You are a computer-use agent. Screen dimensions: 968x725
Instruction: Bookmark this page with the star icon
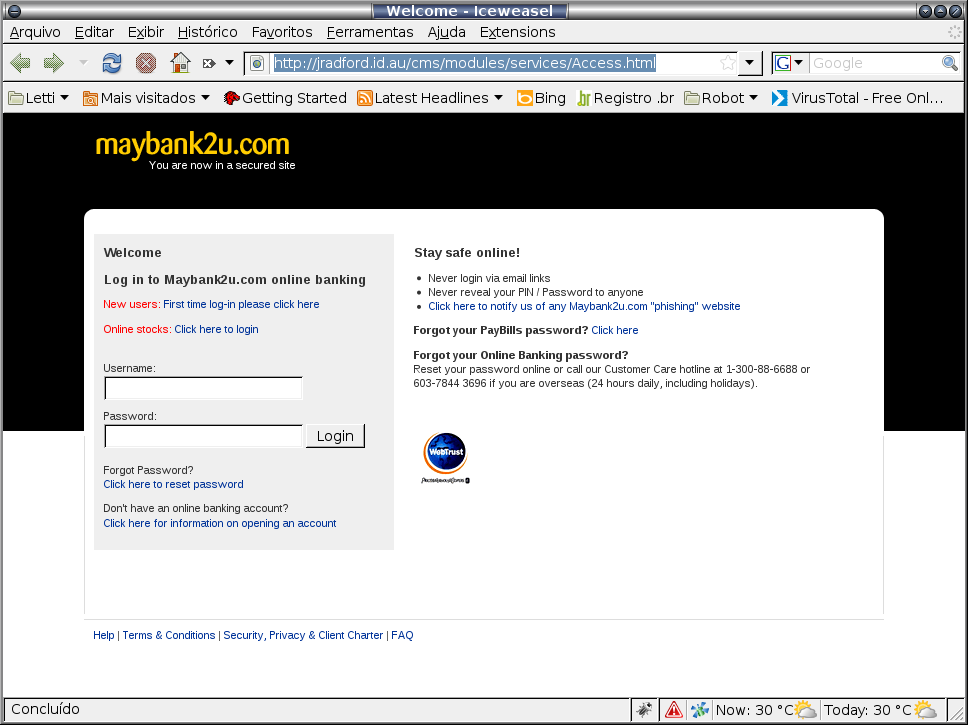coord(728,63)
